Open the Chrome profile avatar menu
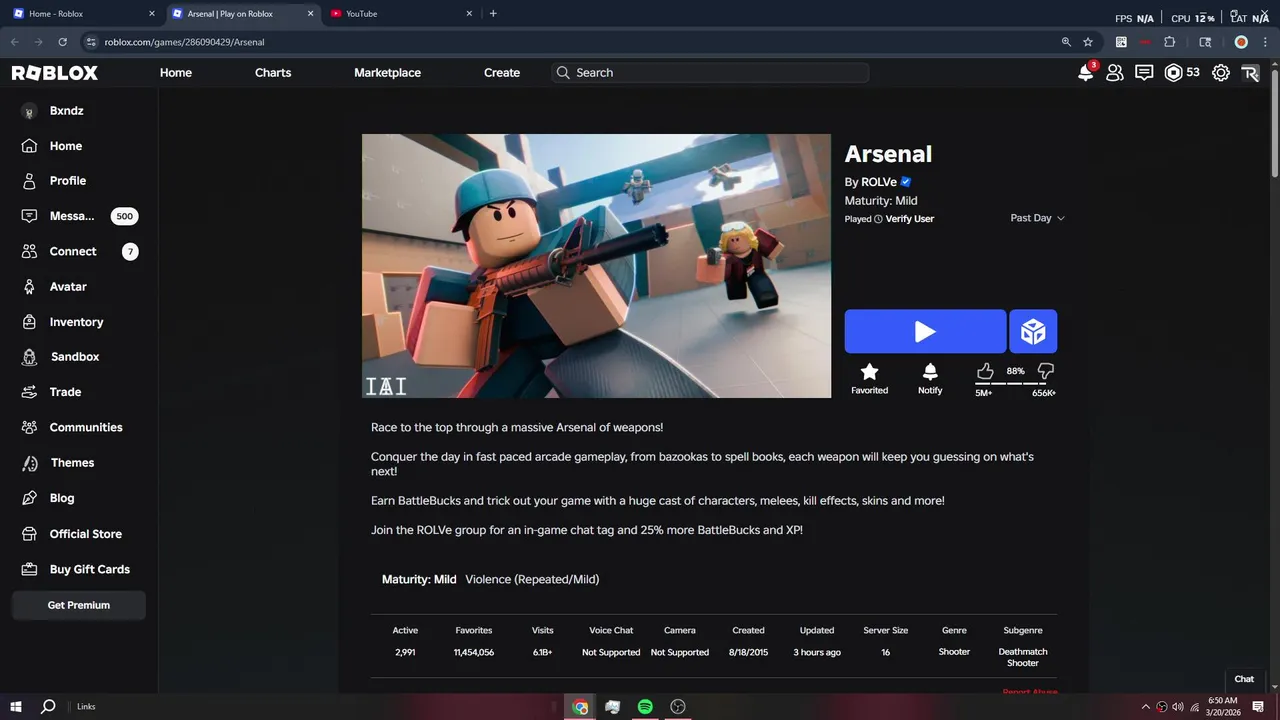 pyautogui.click(x=1241, y=42)
